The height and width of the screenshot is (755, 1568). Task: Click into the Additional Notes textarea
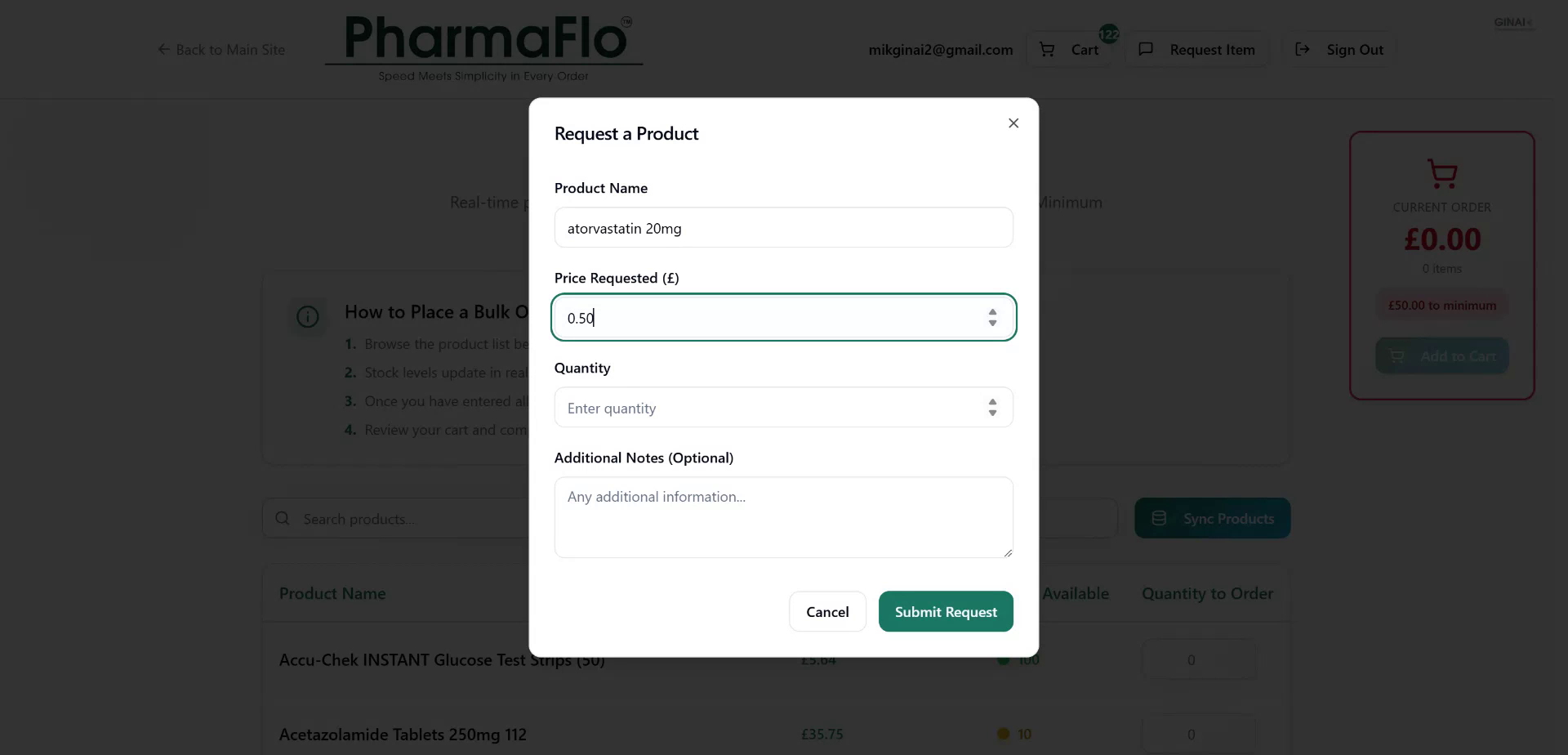point(783,517)
